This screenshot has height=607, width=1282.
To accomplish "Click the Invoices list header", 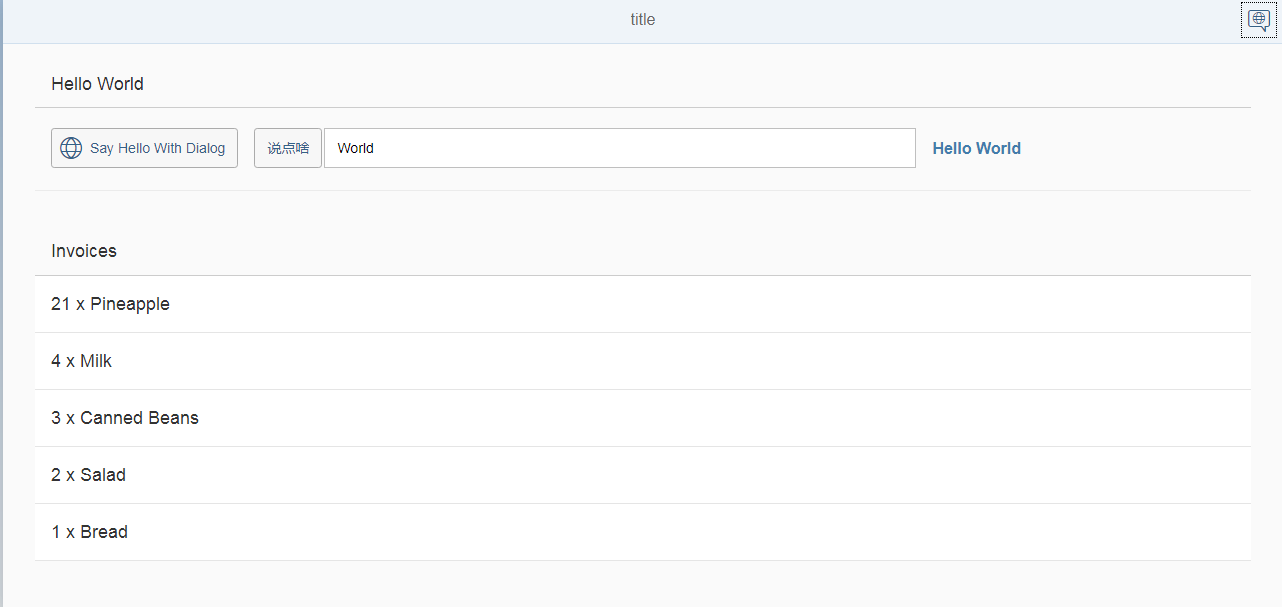I will click(x=84, y=251).
